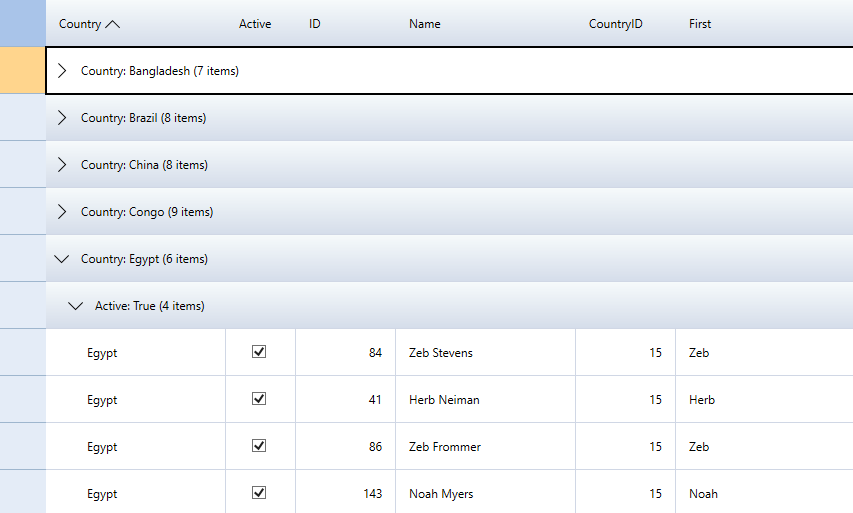853x513 pixels.
Task: Click the CountryID column header
Action: pos(616,24)
